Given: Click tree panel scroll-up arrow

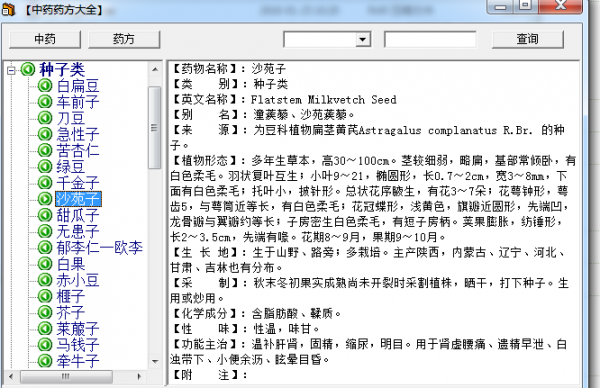Looking at the screenshot, I should (155, 69).
